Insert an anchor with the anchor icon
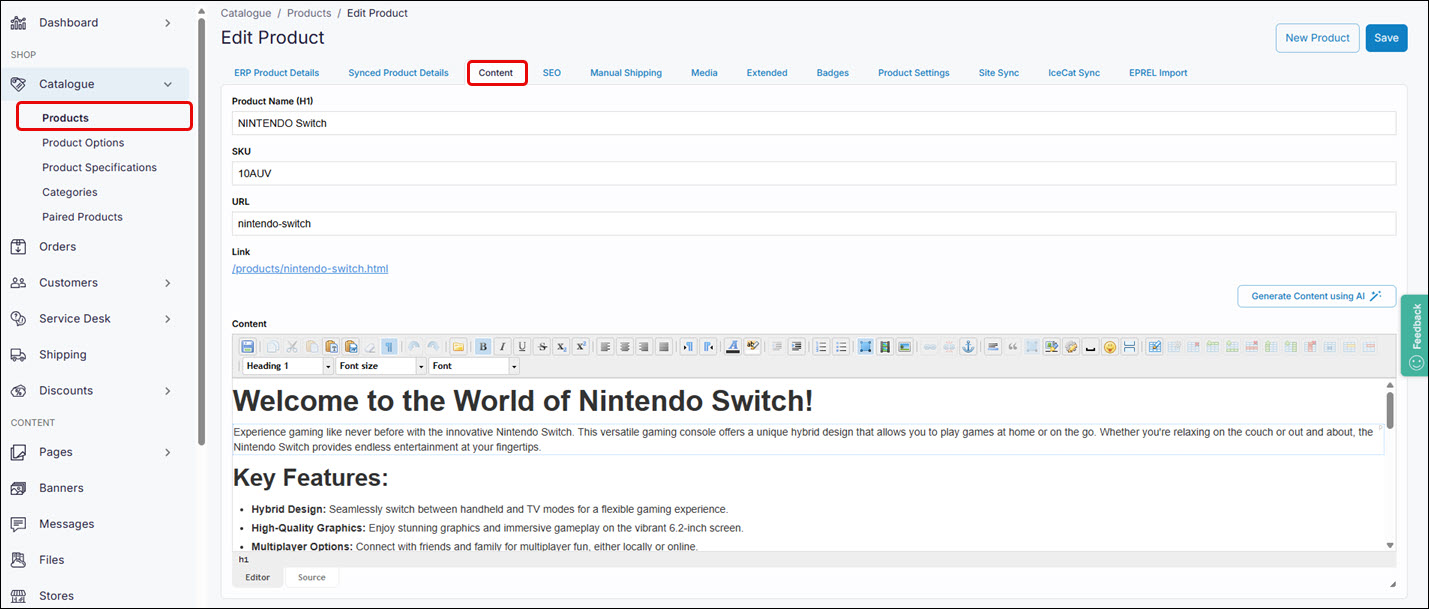The height and width of the screenshot is (609, 1429). tap(967, 347)
